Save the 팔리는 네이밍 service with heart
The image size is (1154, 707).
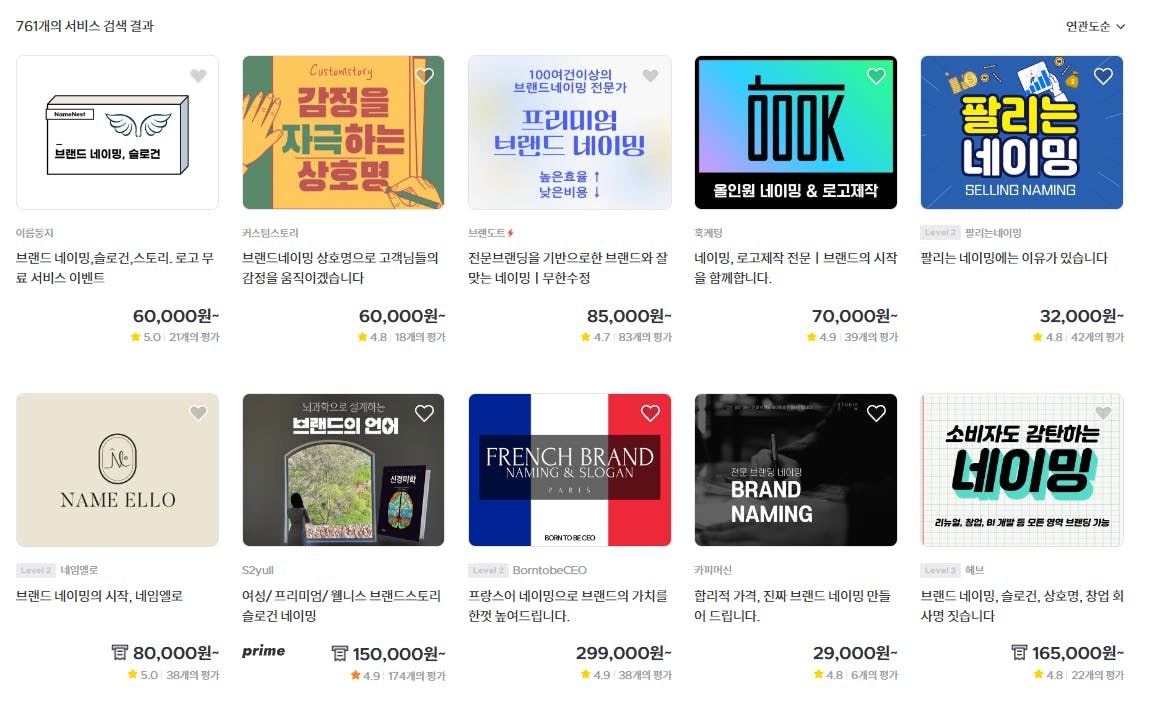pyautogui.click(x=1102, y=76)
